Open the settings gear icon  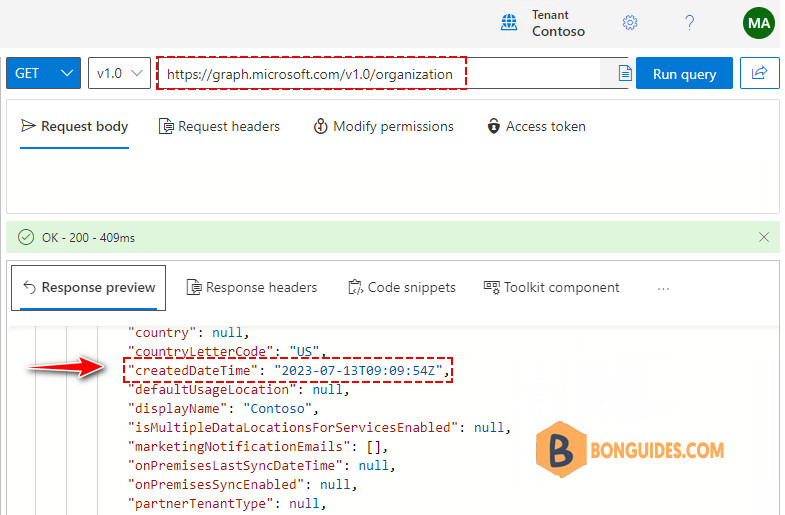click(x=630, y=23)
